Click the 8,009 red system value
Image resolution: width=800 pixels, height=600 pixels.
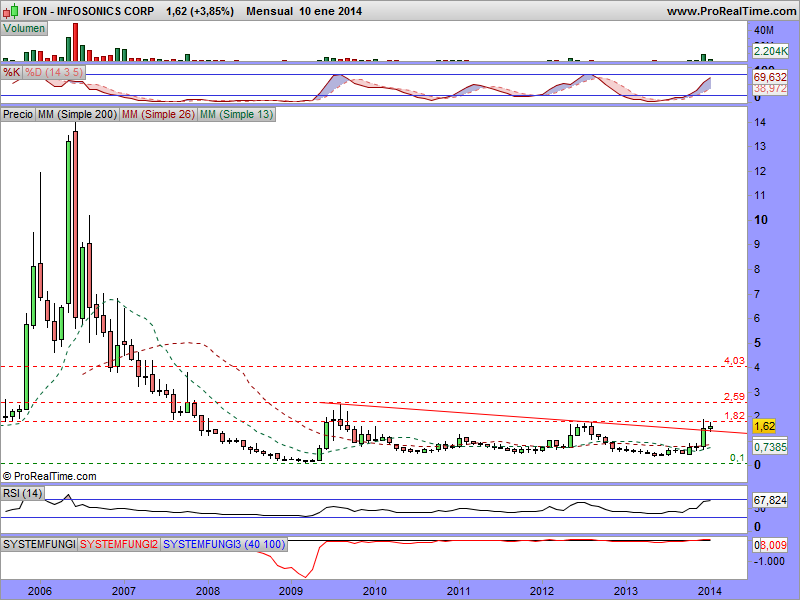(x=773, y=545)
